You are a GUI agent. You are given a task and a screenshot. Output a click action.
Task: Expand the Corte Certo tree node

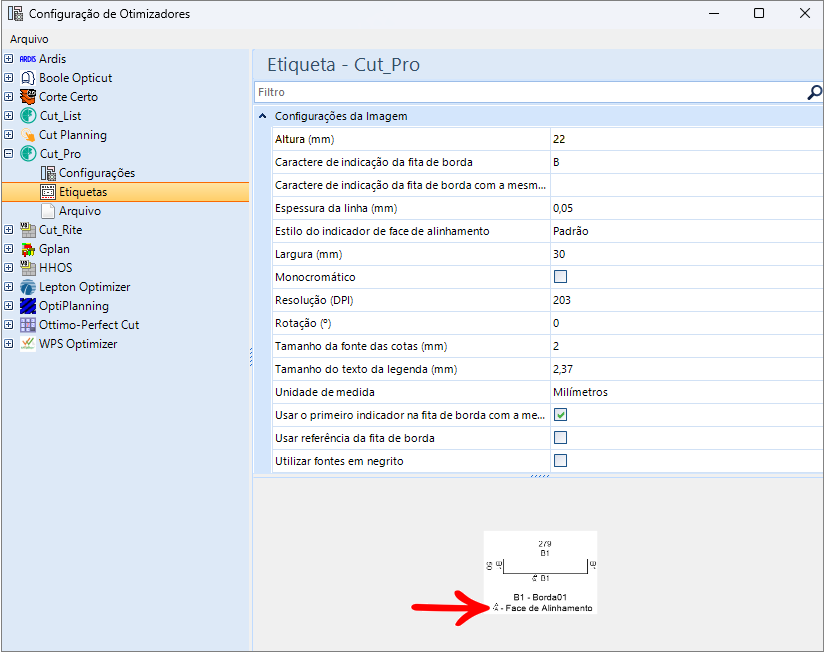pos(8,96)
